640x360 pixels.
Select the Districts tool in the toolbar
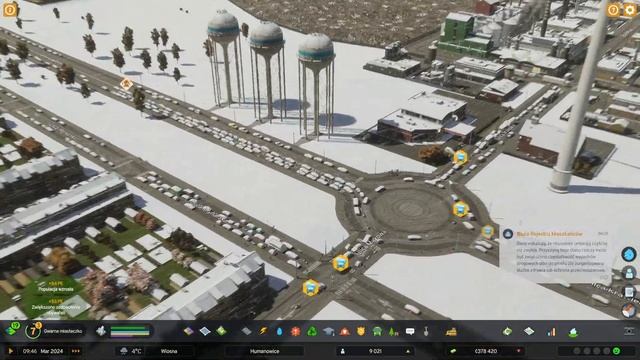(205, 331)
